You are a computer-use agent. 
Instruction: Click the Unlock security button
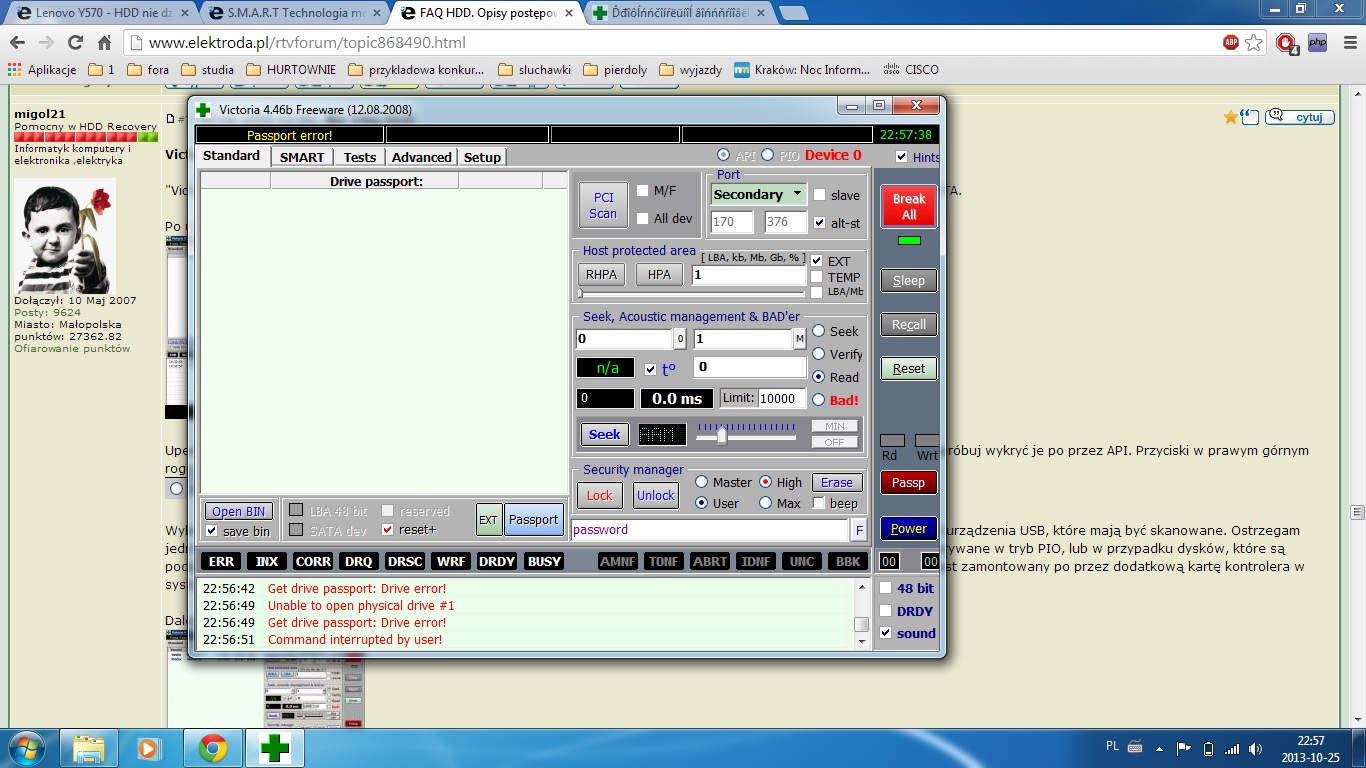pos(656,495)
